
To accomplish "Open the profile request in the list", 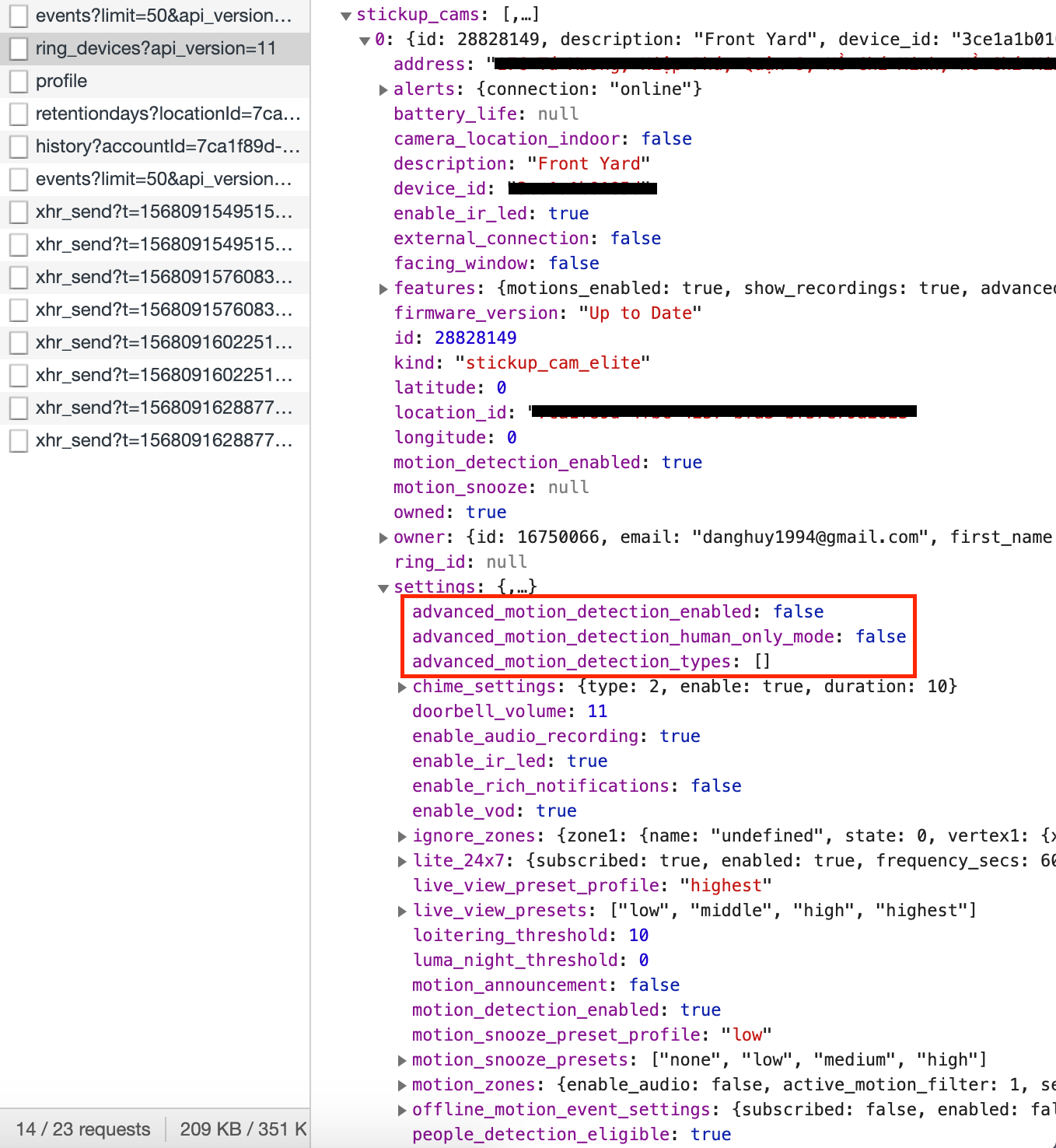I will [x=61, y=81].
